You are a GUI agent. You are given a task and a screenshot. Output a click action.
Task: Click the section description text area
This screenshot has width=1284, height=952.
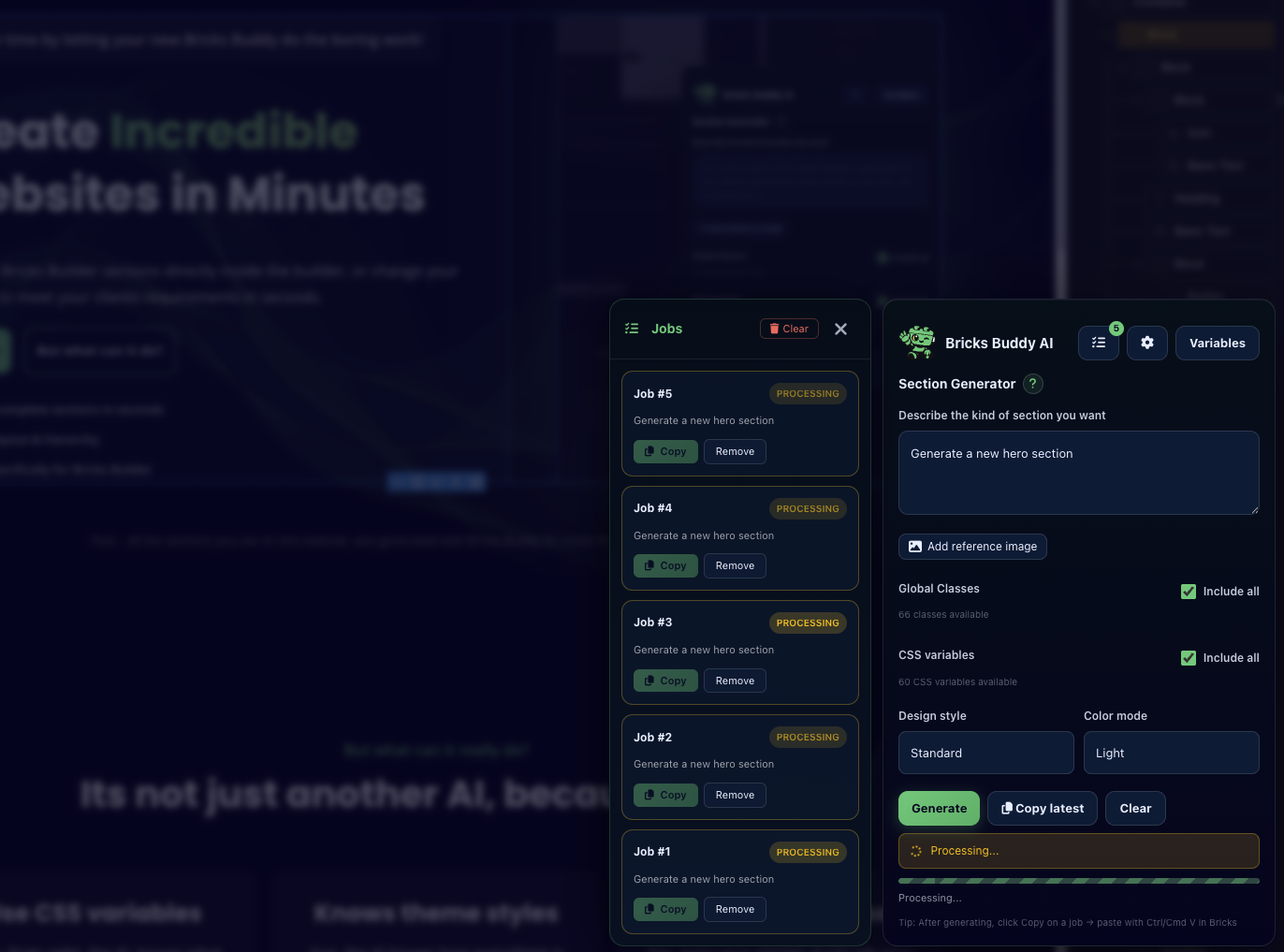coord(1078,473)
